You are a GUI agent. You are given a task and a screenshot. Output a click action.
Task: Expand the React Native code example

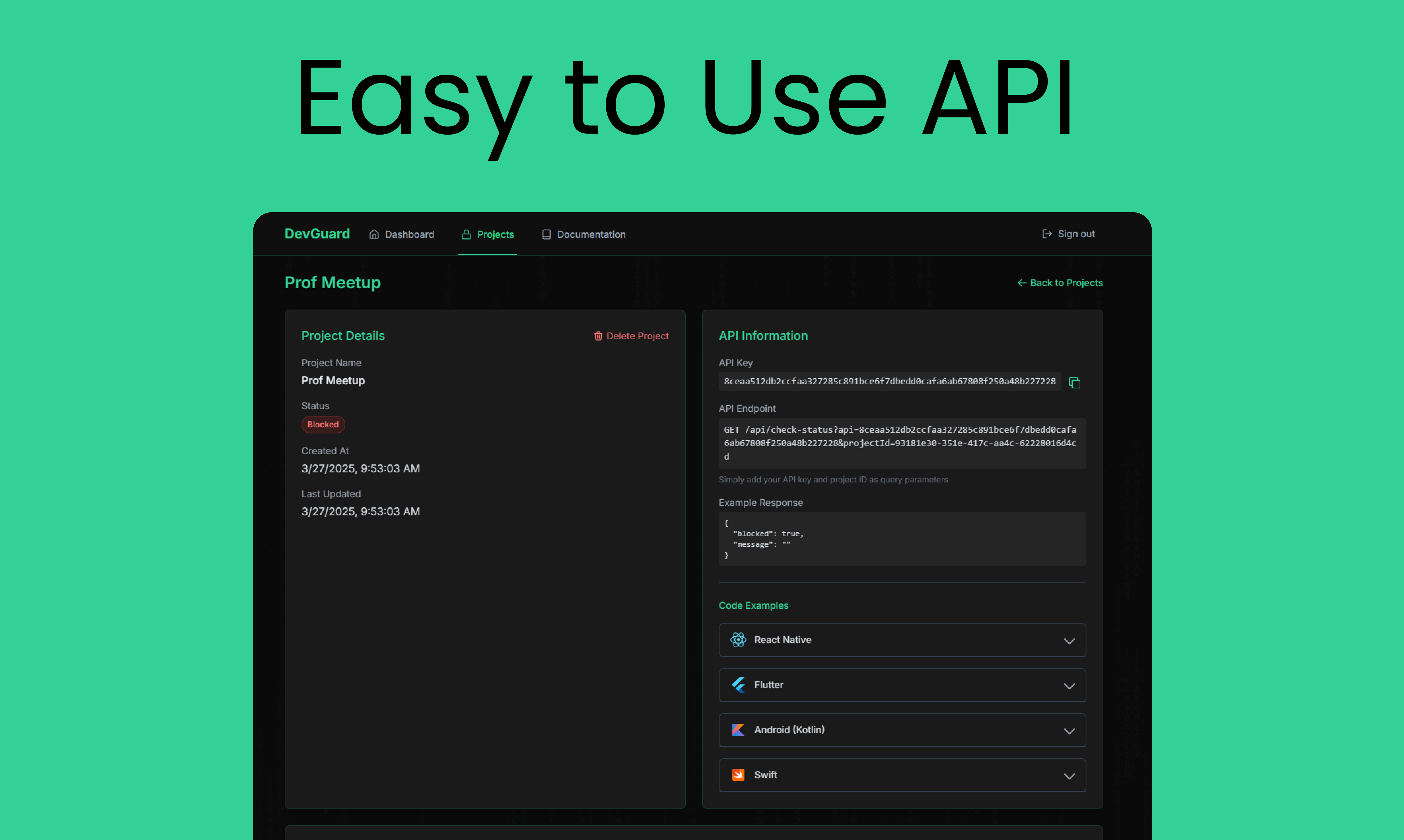[902, 640]
